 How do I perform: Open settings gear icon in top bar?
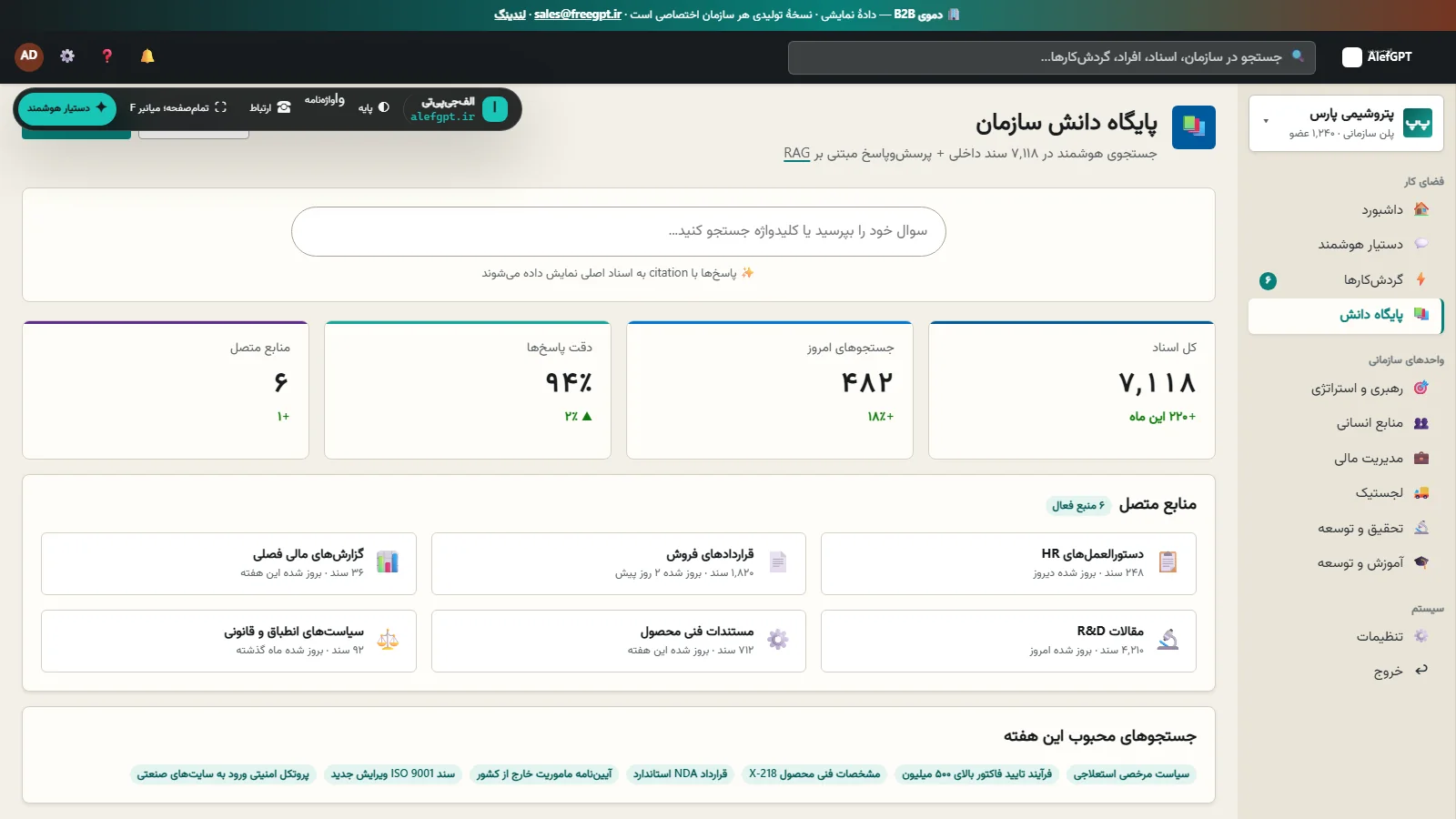point(67,56)
